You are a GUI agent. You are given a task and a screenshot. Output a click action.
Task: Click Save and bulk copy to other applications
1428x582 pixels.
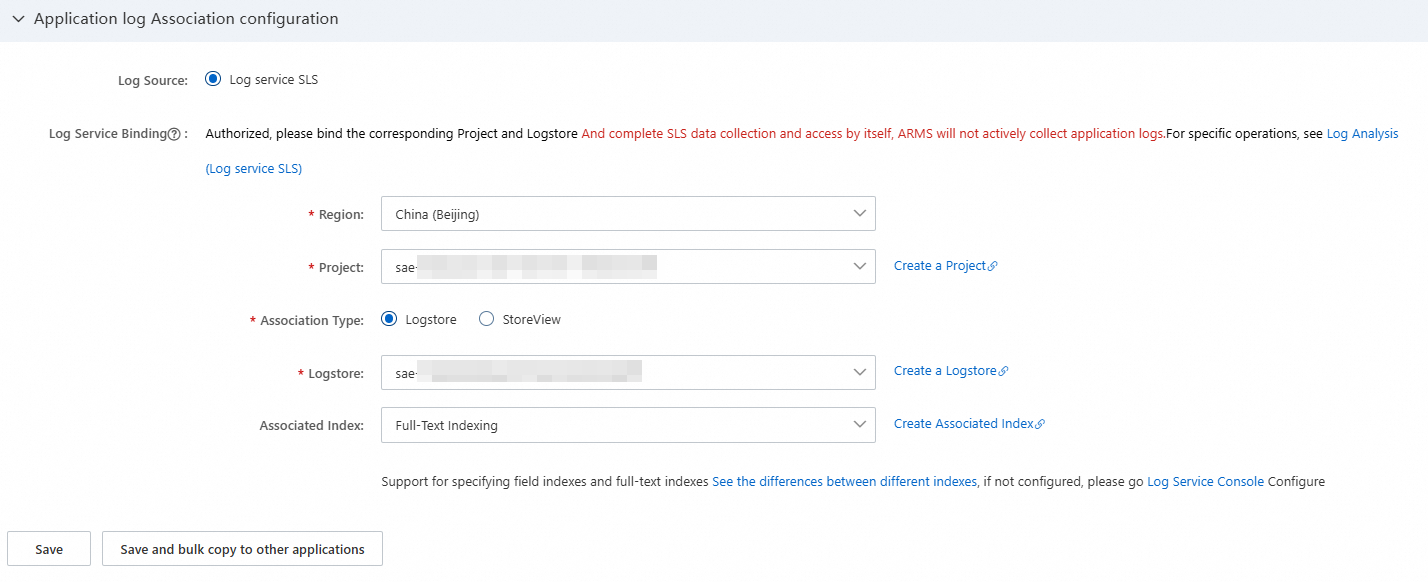click(242, 549)
